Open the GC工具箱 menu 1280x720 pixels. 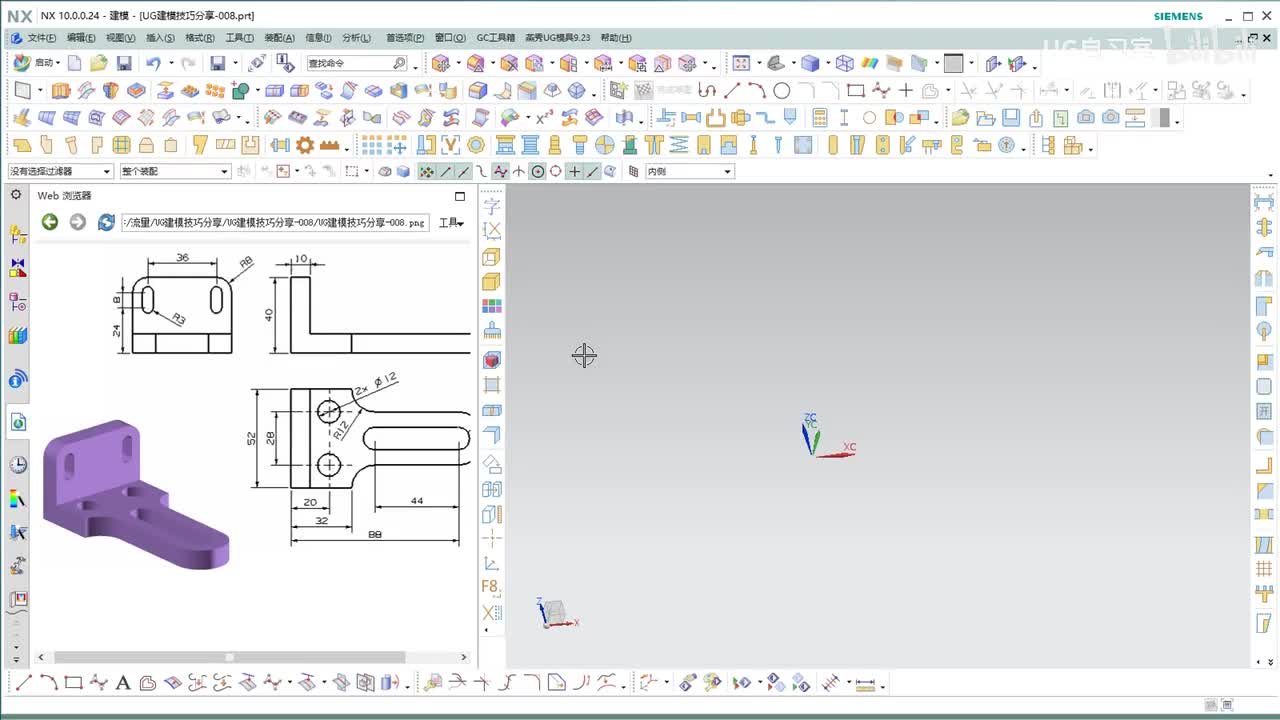point(496,38)
